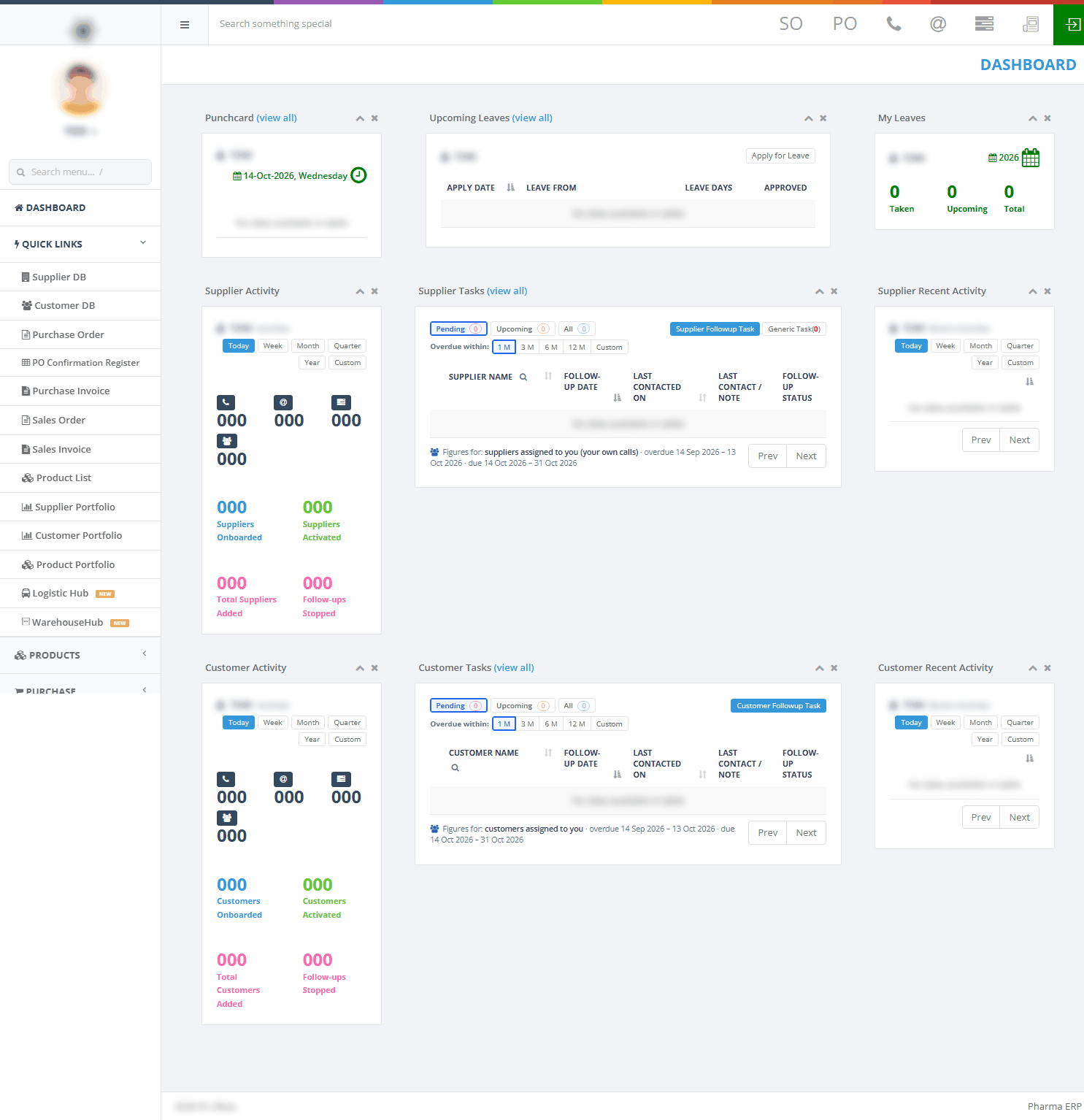
Task: Select Week filter in Supplier Activity
Action: [x=273, y=346]
